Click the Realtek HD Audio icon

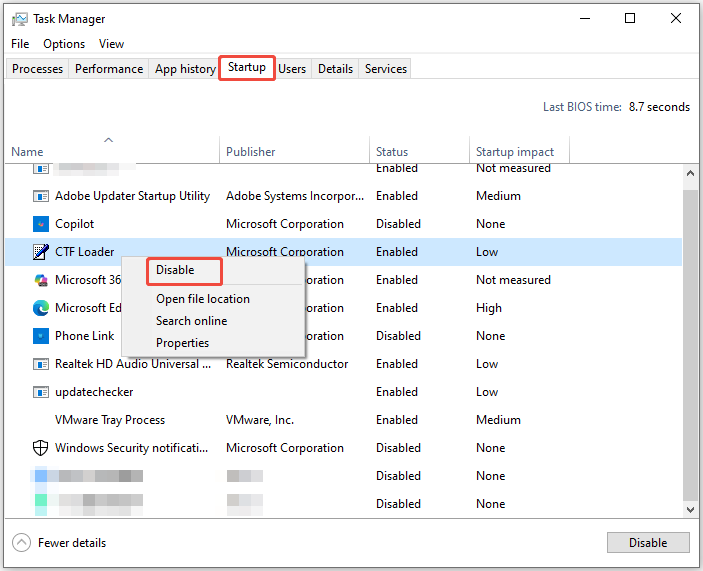[x=41, y=364]
